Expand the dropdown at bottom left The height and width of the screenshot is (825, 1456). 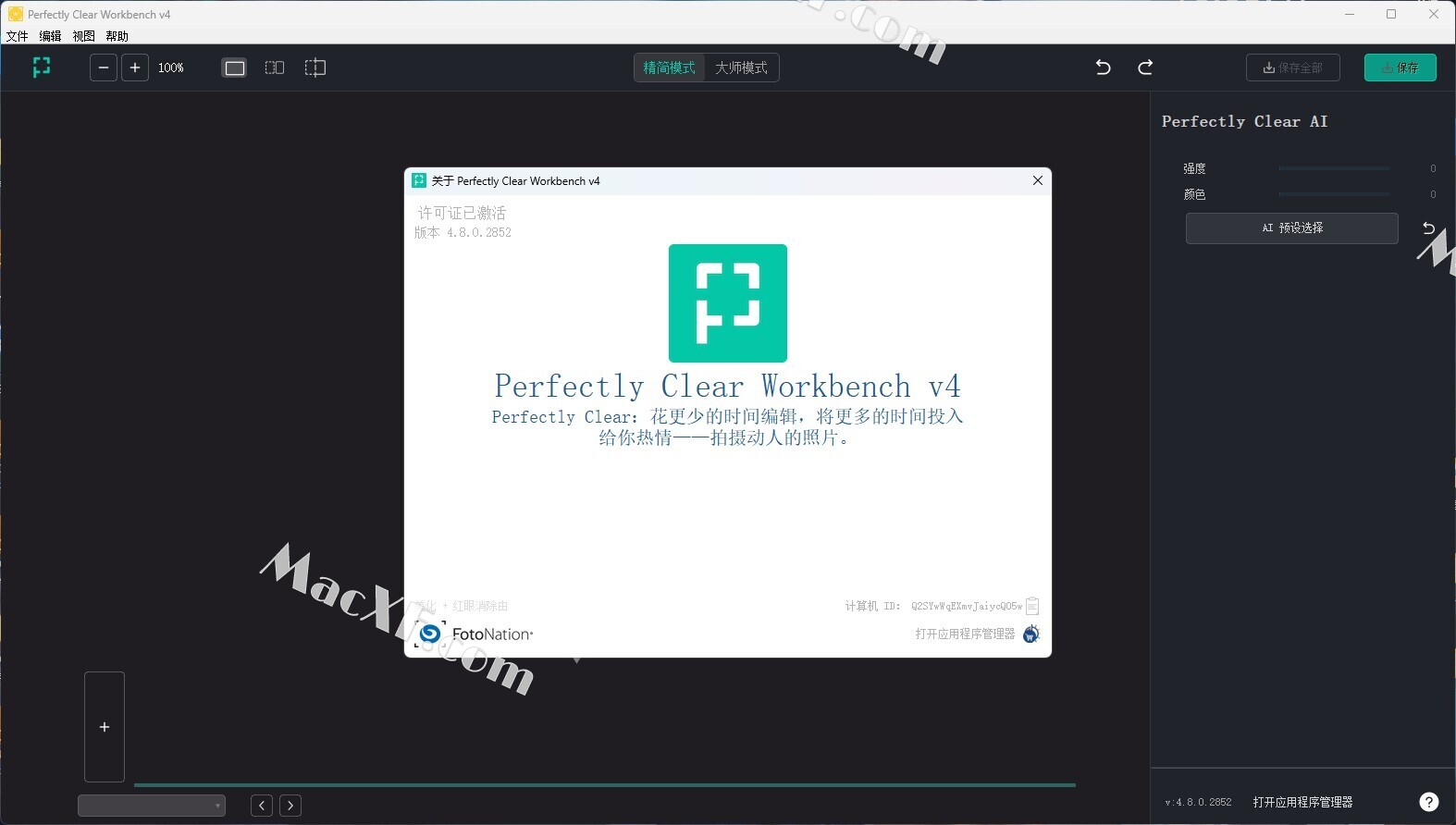152,806
